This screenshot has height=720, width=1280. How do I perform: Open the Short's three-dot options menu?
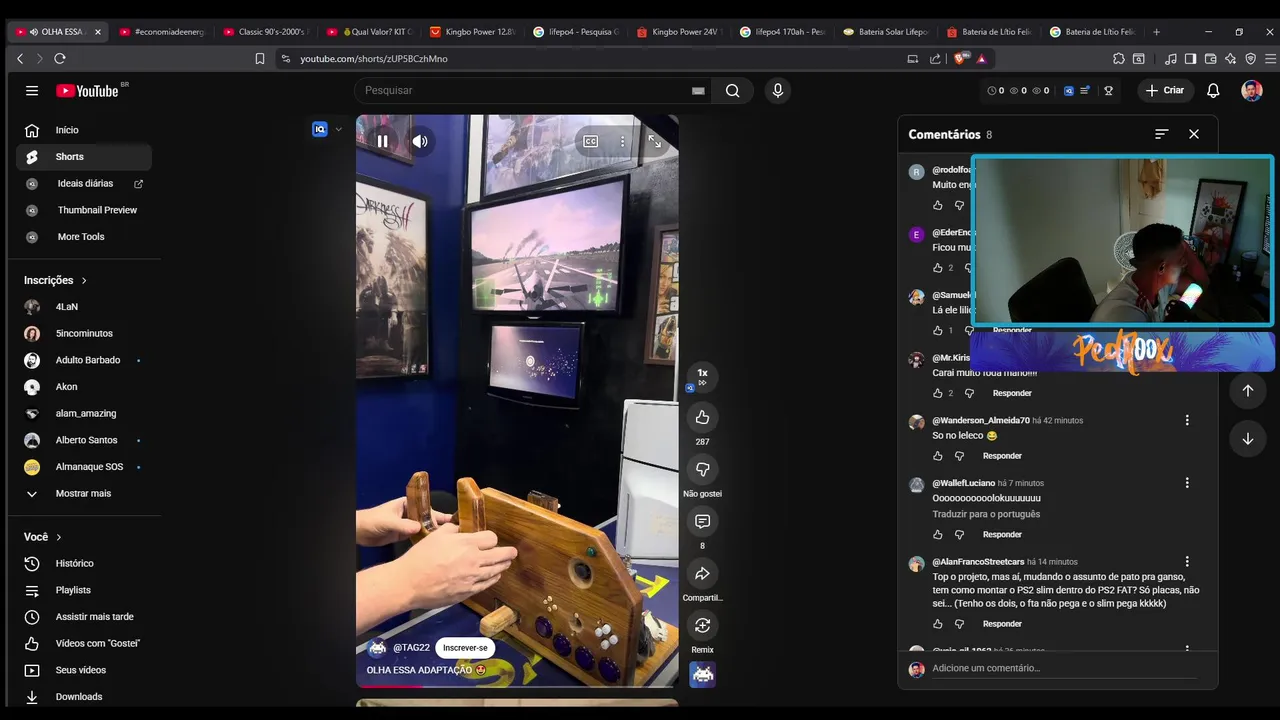coord(622,142)
